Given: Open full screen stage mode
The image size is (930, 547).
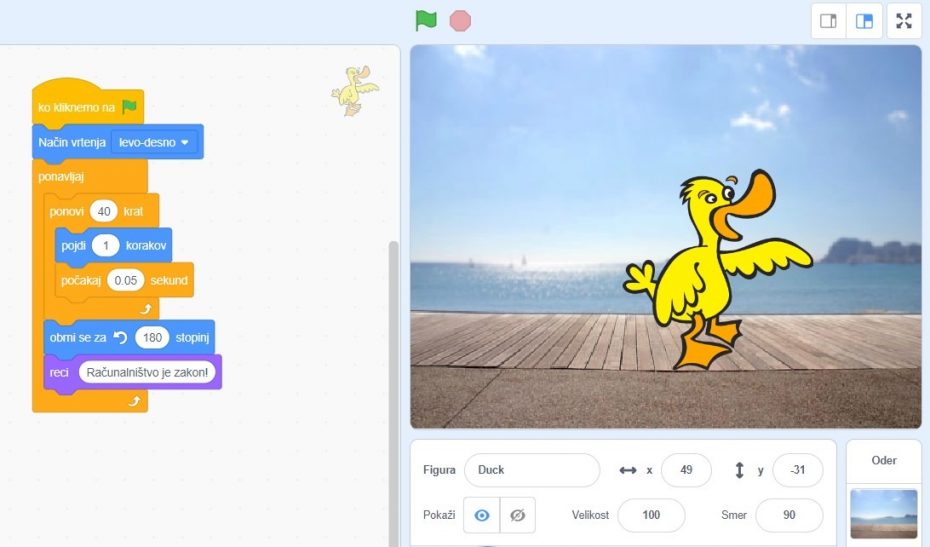Looking at the screenshot, I should click(x=904, y=21).
